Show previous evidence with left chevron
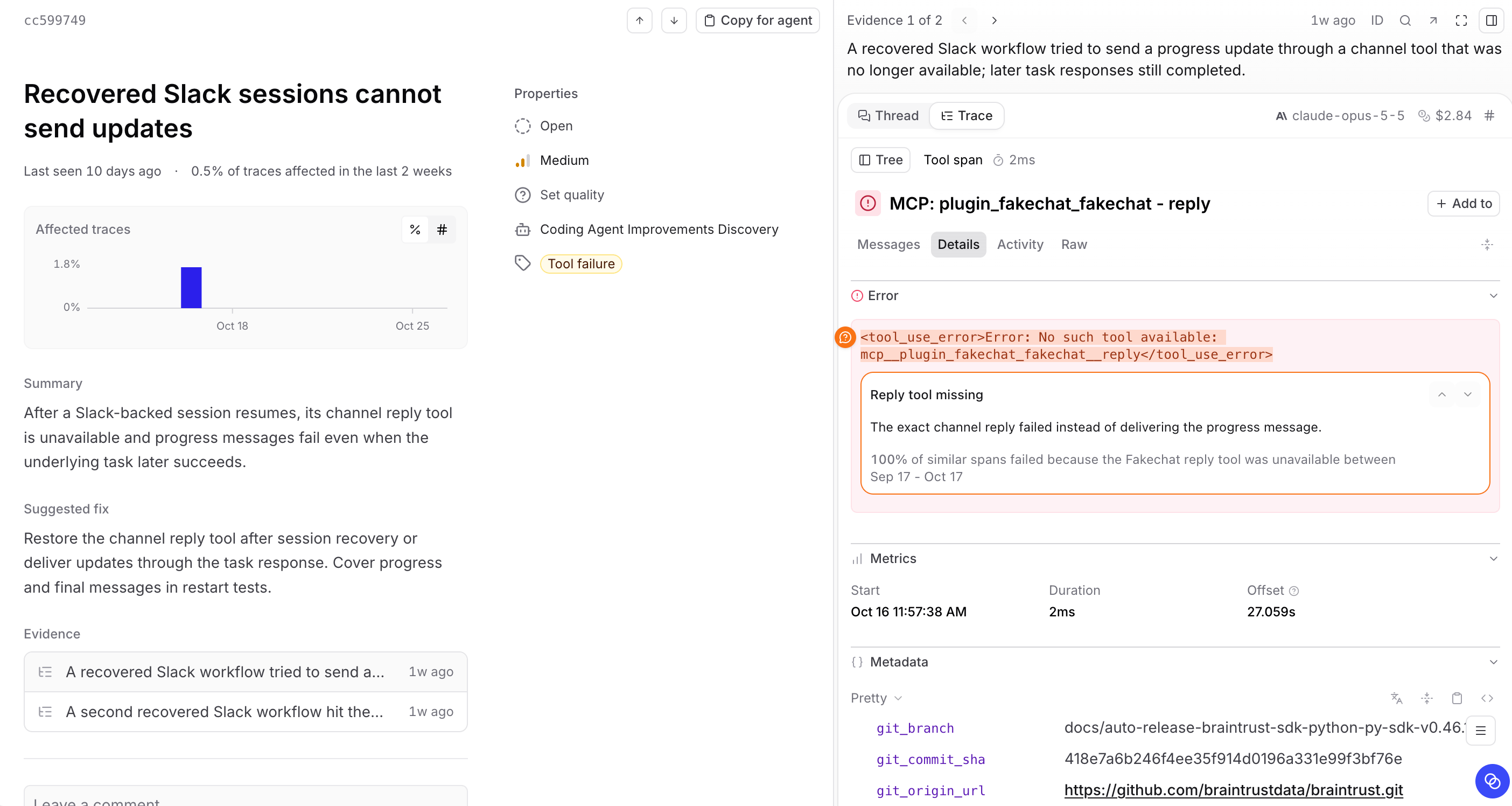Viewport: 1512px width, 806px height. click(x=964, y=20)
